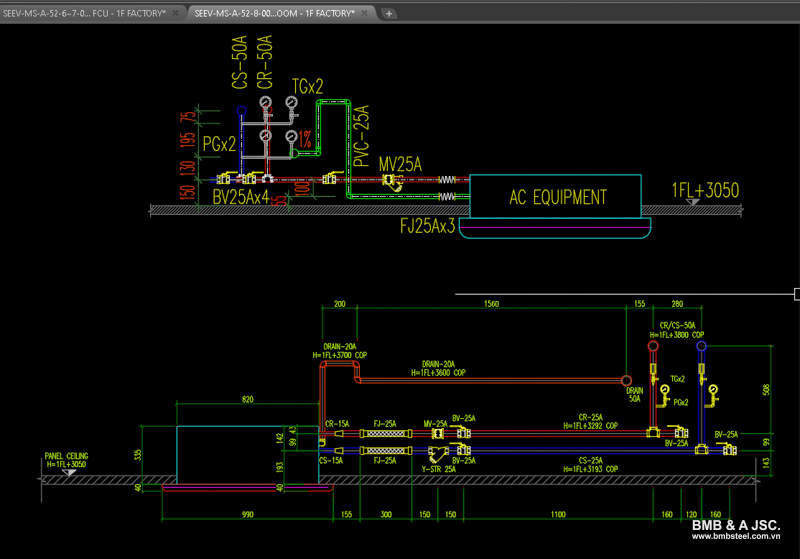The height and width of the screenshot is (559, 800).
Task: Pick the MV-25A valve in lower diagram
Action: [x=438, y=432]
